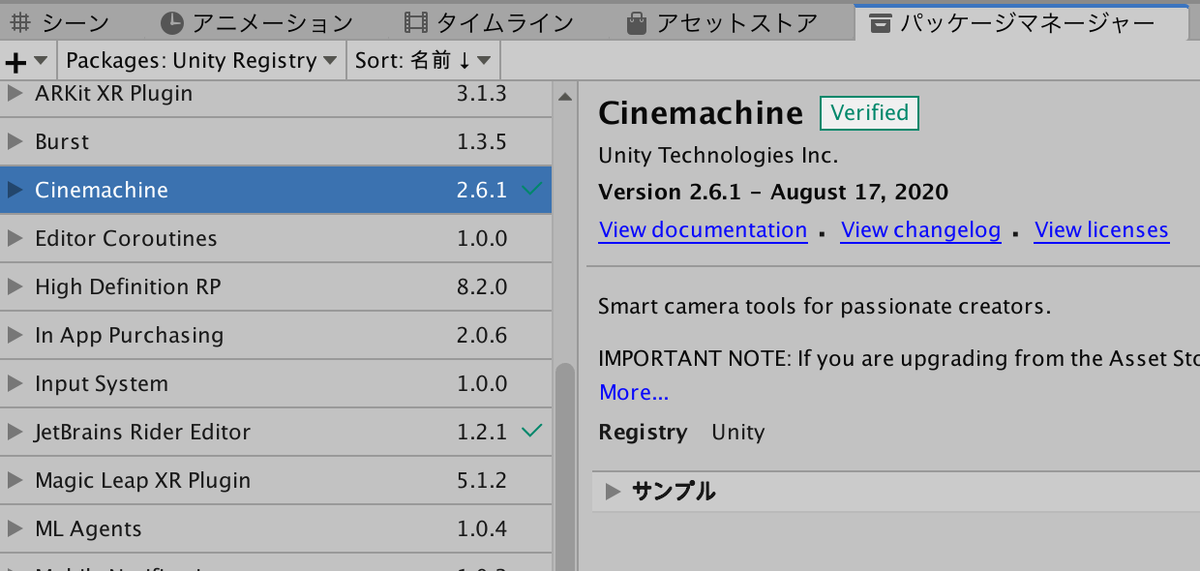Click the アニメーション tab clock icon
Viewport: 1200px width, 571px height.
pyautogui.click(x=172, y=22)
